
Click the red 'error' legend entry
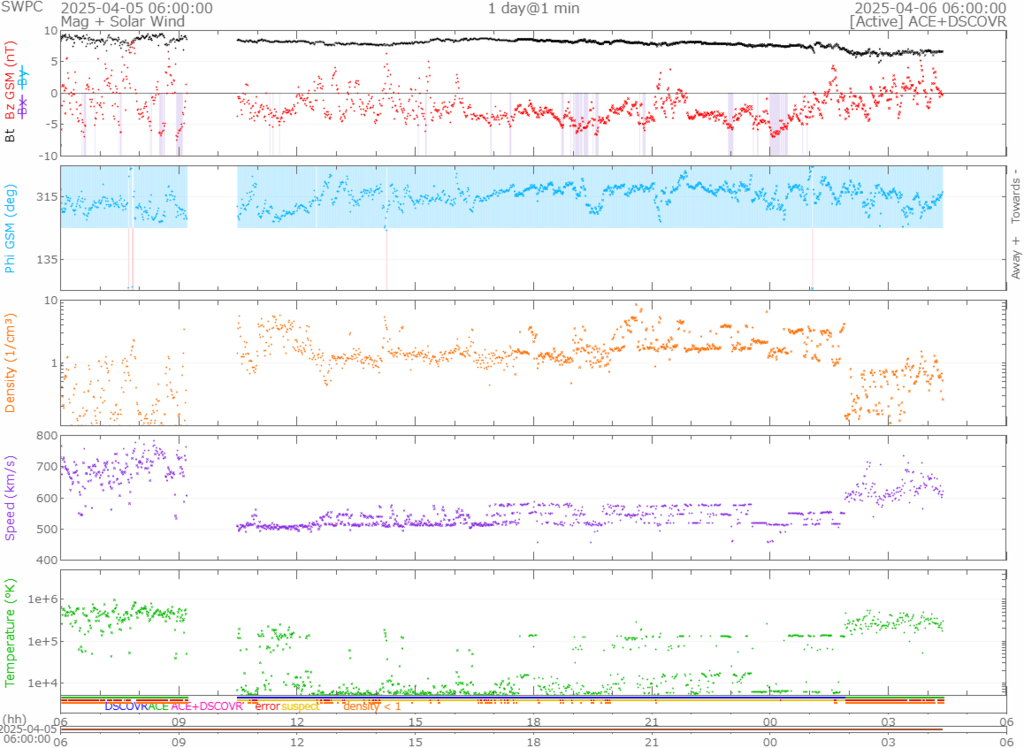[267, 707]
